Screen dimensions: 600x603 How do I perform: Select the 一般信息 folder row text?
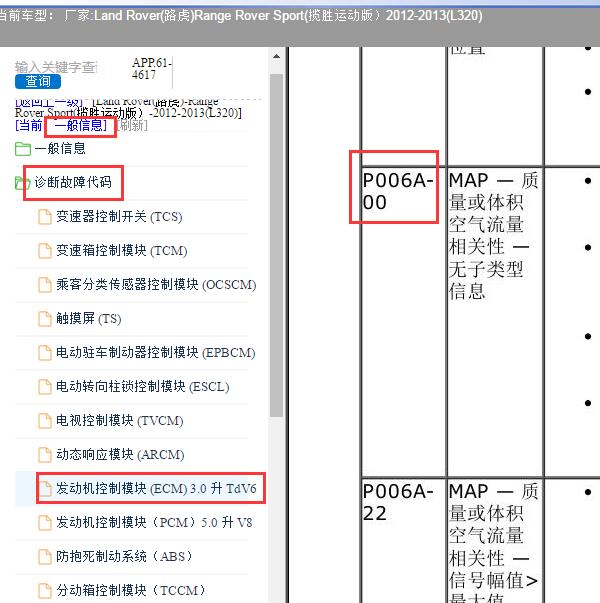pos(60,148)
